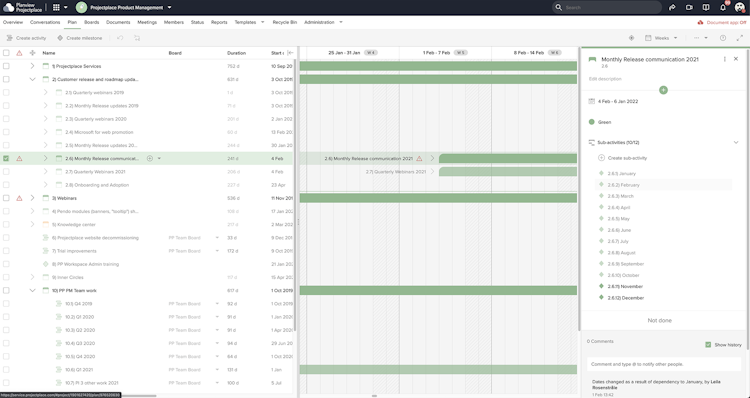Viewport: 750px width, 398px height.
Task: Click the undo arrow in the plan toolbar
Action: click(120, 38)
